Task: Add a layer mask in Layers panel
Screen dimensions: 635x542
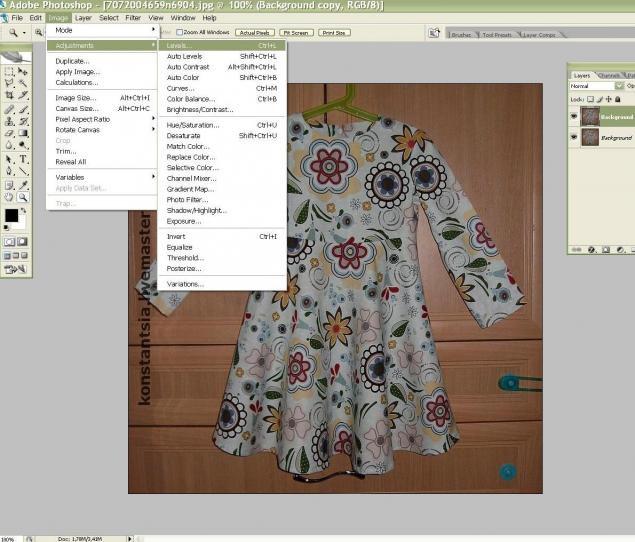Action: (605, 250)
